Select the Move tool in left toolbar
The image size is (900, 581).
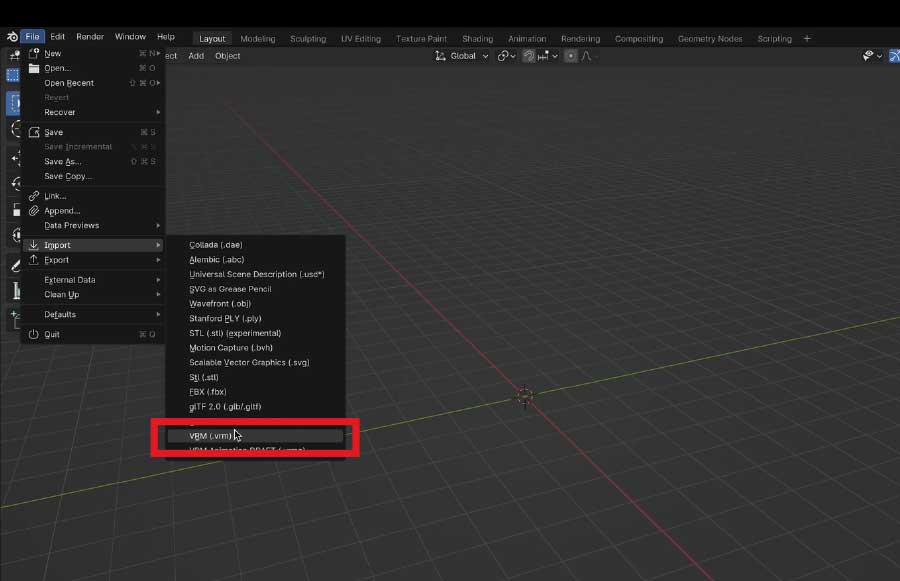(15, 158)
